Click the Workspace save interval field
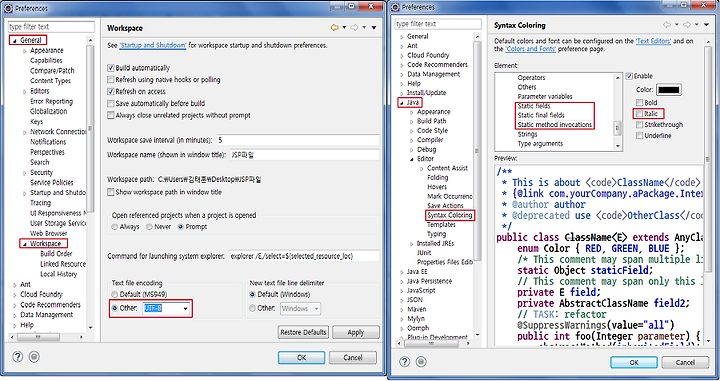Image resolution: width=720 pixels, height=381 pixels. pyautogui.click(x=298, y=140)
